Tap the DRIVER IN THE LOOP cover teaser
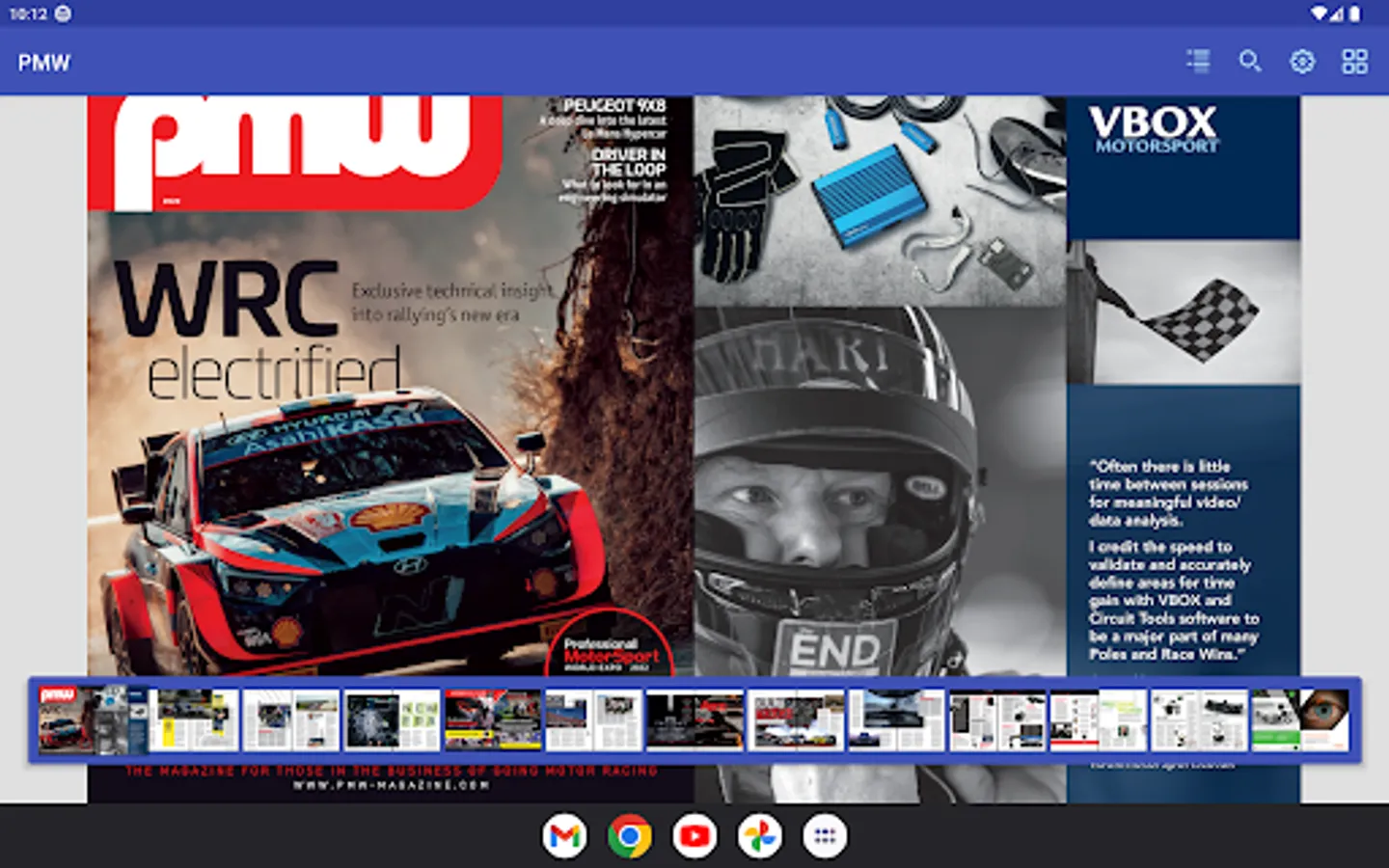The height and width of the screenshot is (868, 1389). pos(614,176)
